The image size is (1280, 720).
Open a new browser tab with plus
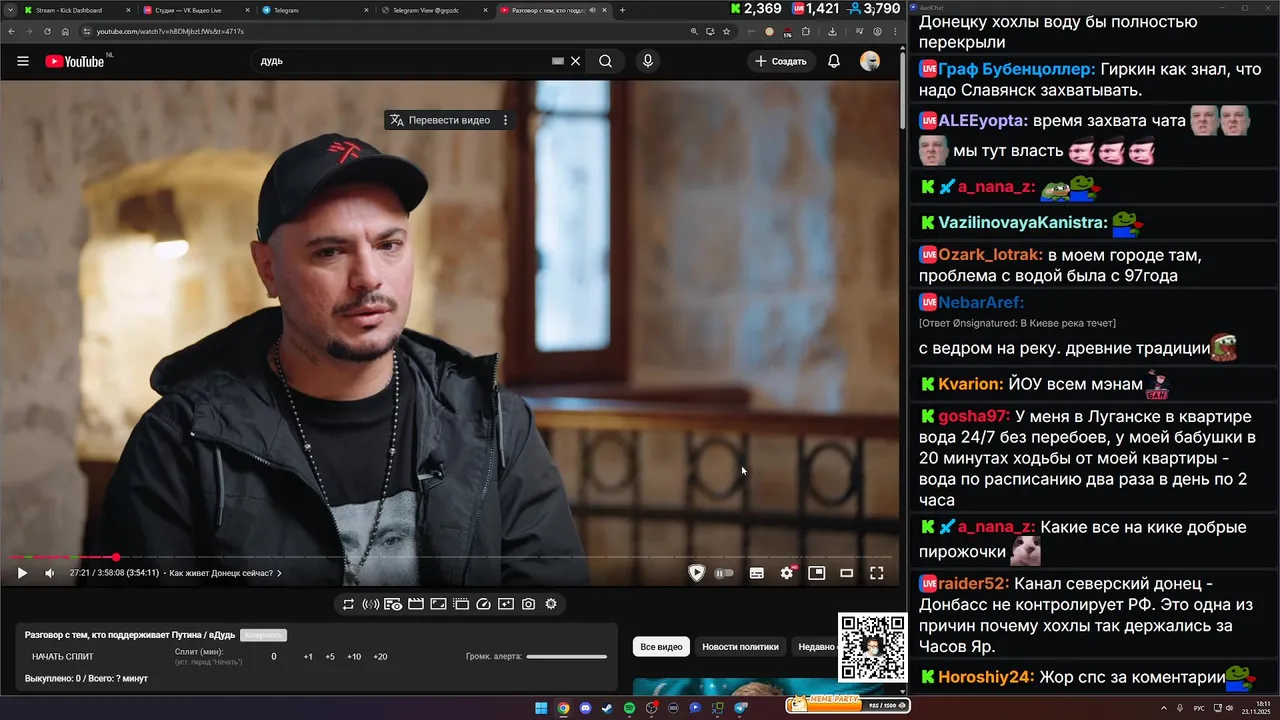point(622,10)
